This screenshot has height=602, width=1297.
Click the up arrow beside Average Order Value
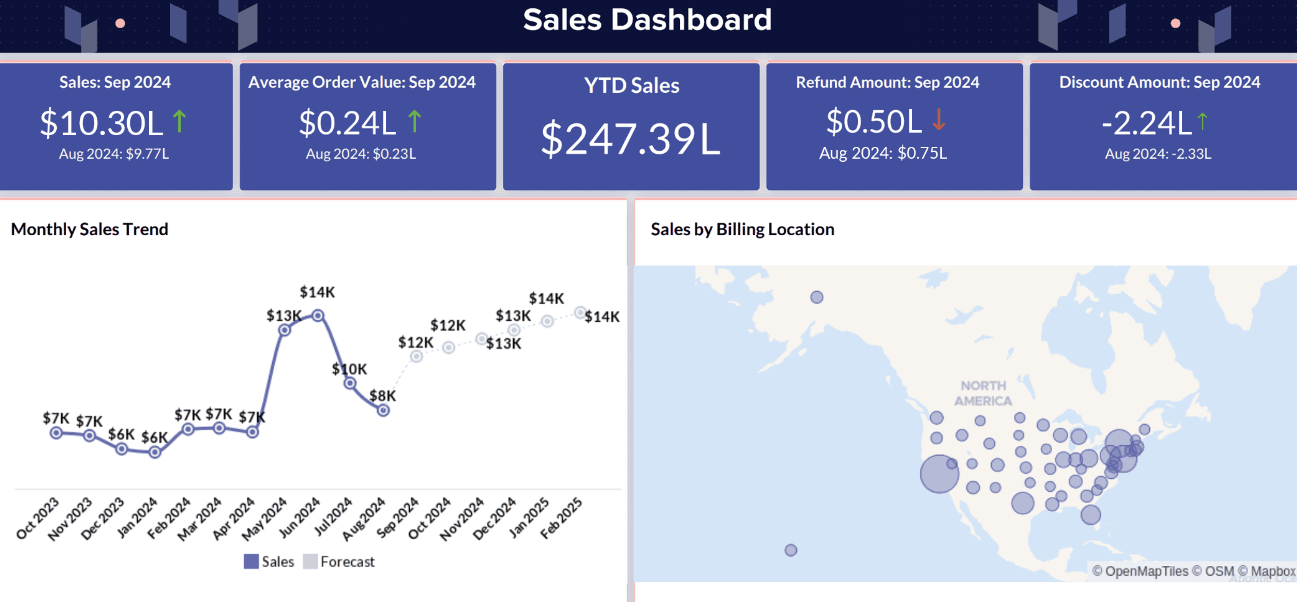pyautogui.click(x=414, y=122)
